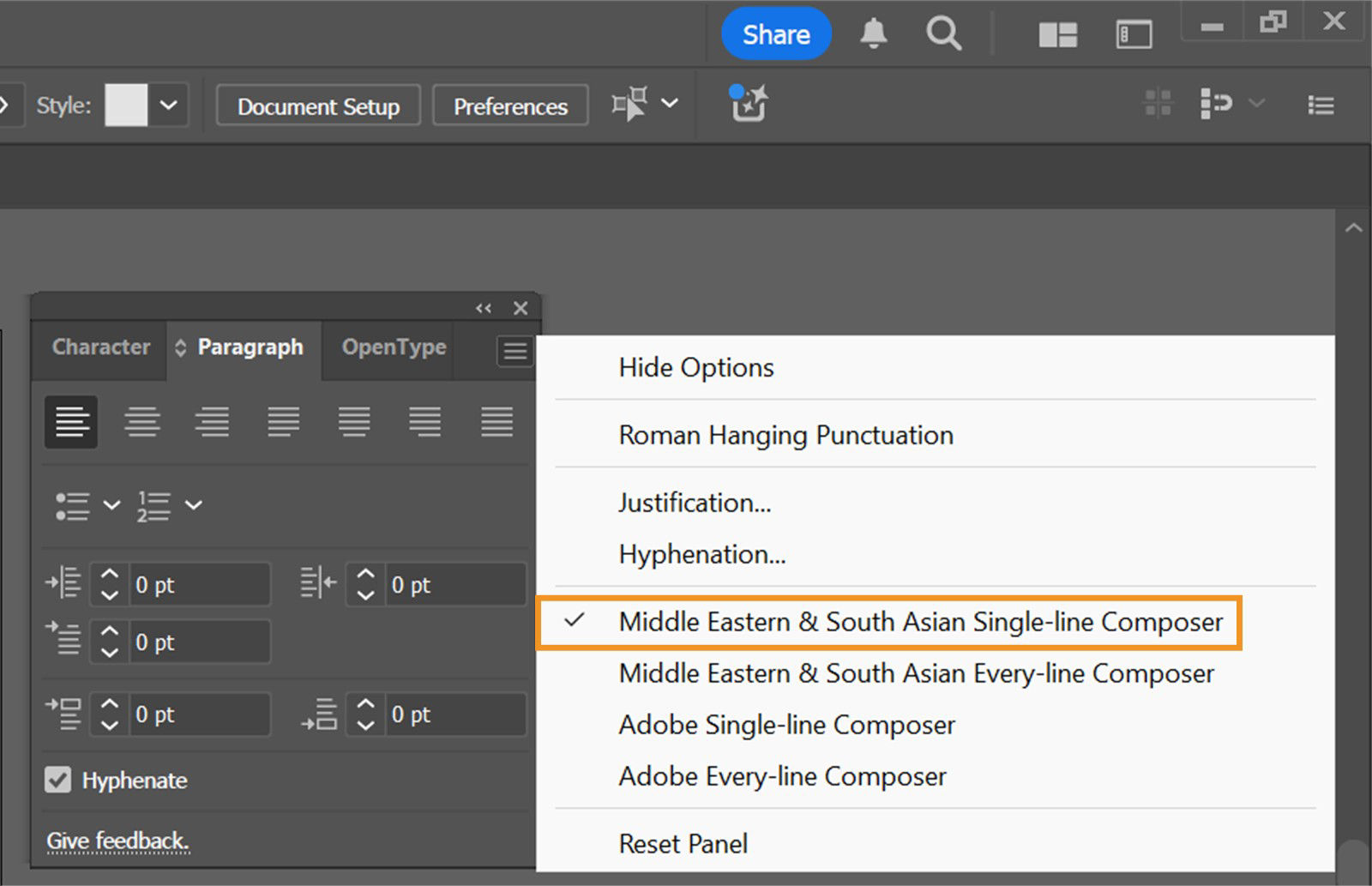Screen dimensions: 1372x886
Task: Open the workspace switcher icon
Action: (1056, 34)
